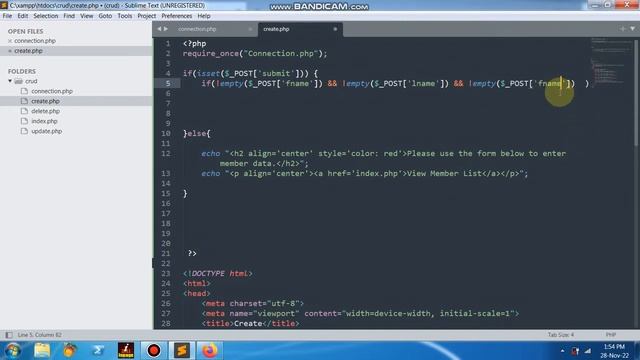Image resolution: width=640 pixels, height=360 pixels.
Task: Open the Selection menu
Action: tap(46, 16)
